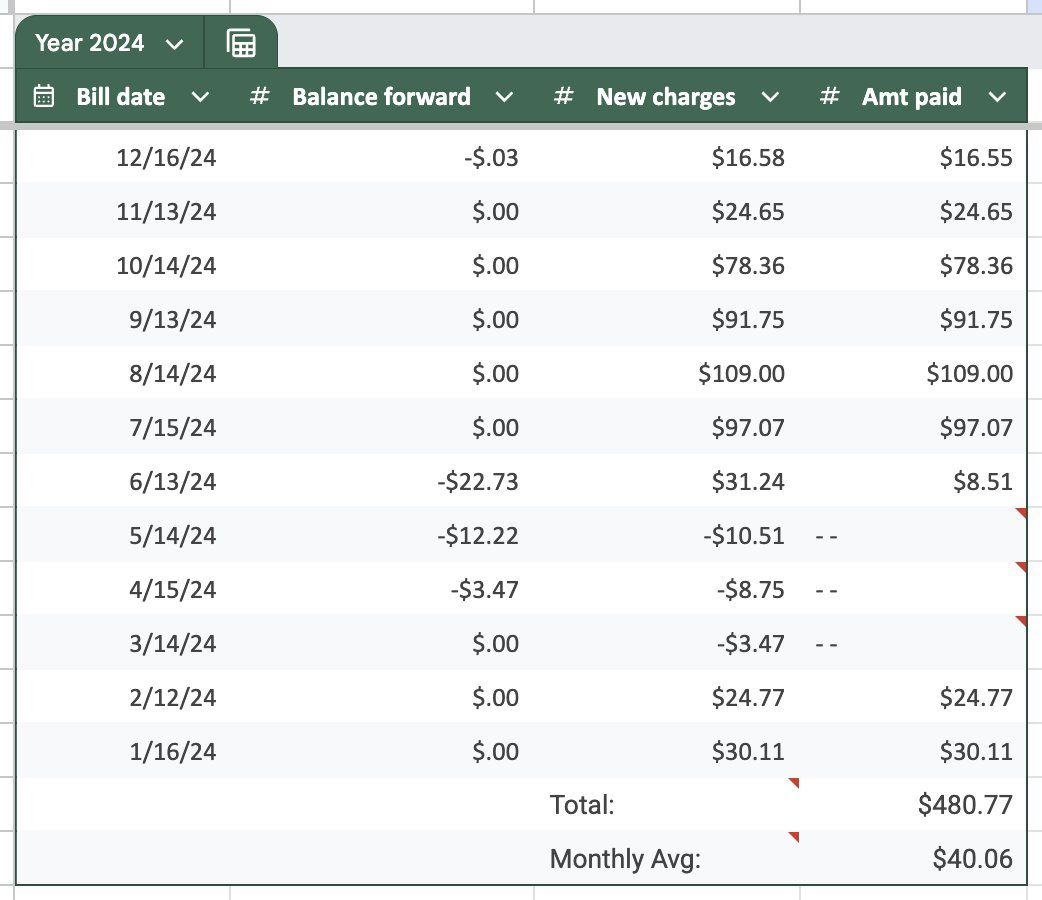Screen dimensions: 1042x900
Task: Select the number icon before Balance forward
Action: (x=258, y=96)
